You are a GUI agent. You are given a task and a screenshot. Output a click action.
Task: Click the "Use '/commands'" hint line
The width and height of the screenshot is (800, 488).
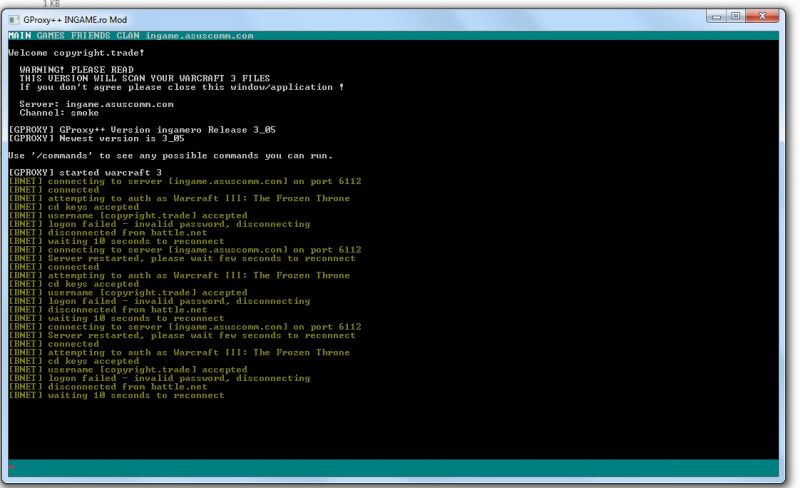[x=169, y=155]
